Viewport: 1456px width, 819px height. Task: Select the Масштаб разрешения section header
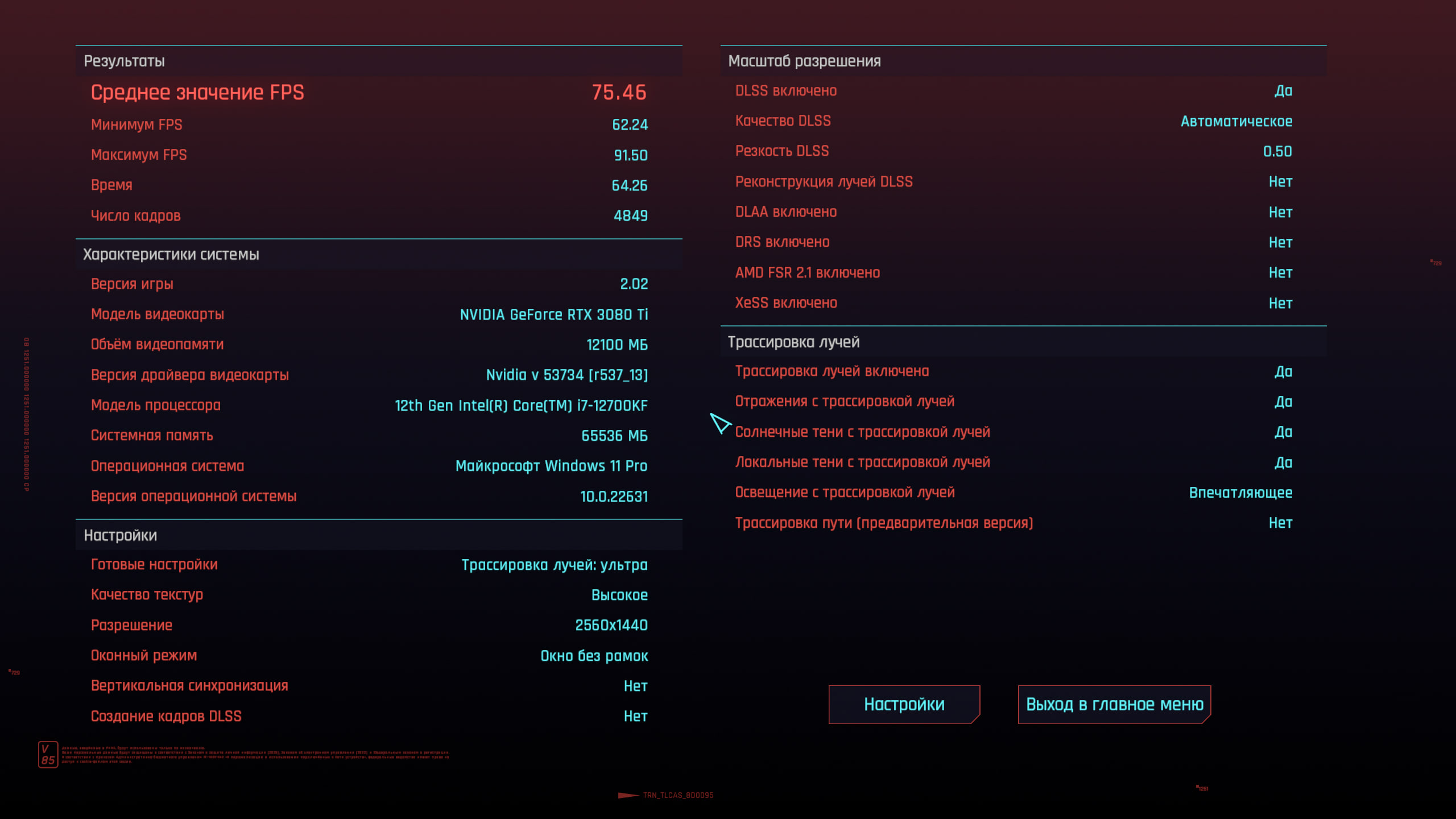click(x=804, y=61)
